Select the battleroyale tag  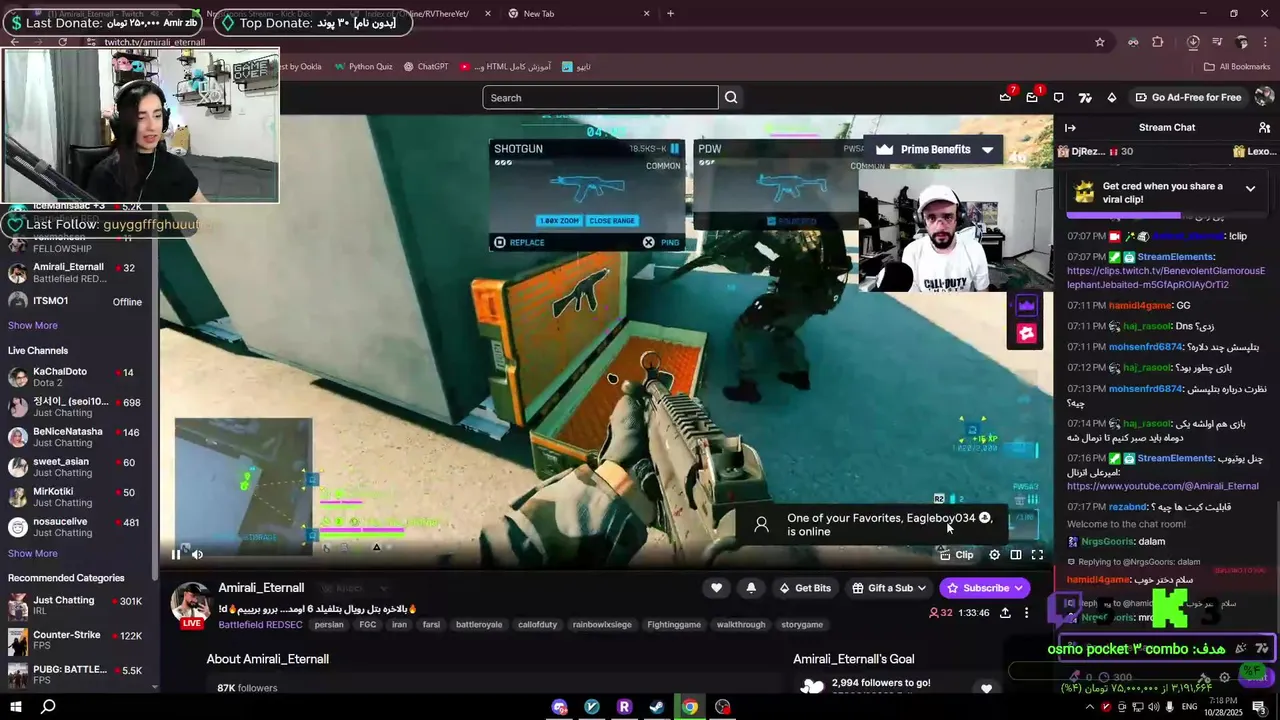pyautogui.click(x=478, y=625)
